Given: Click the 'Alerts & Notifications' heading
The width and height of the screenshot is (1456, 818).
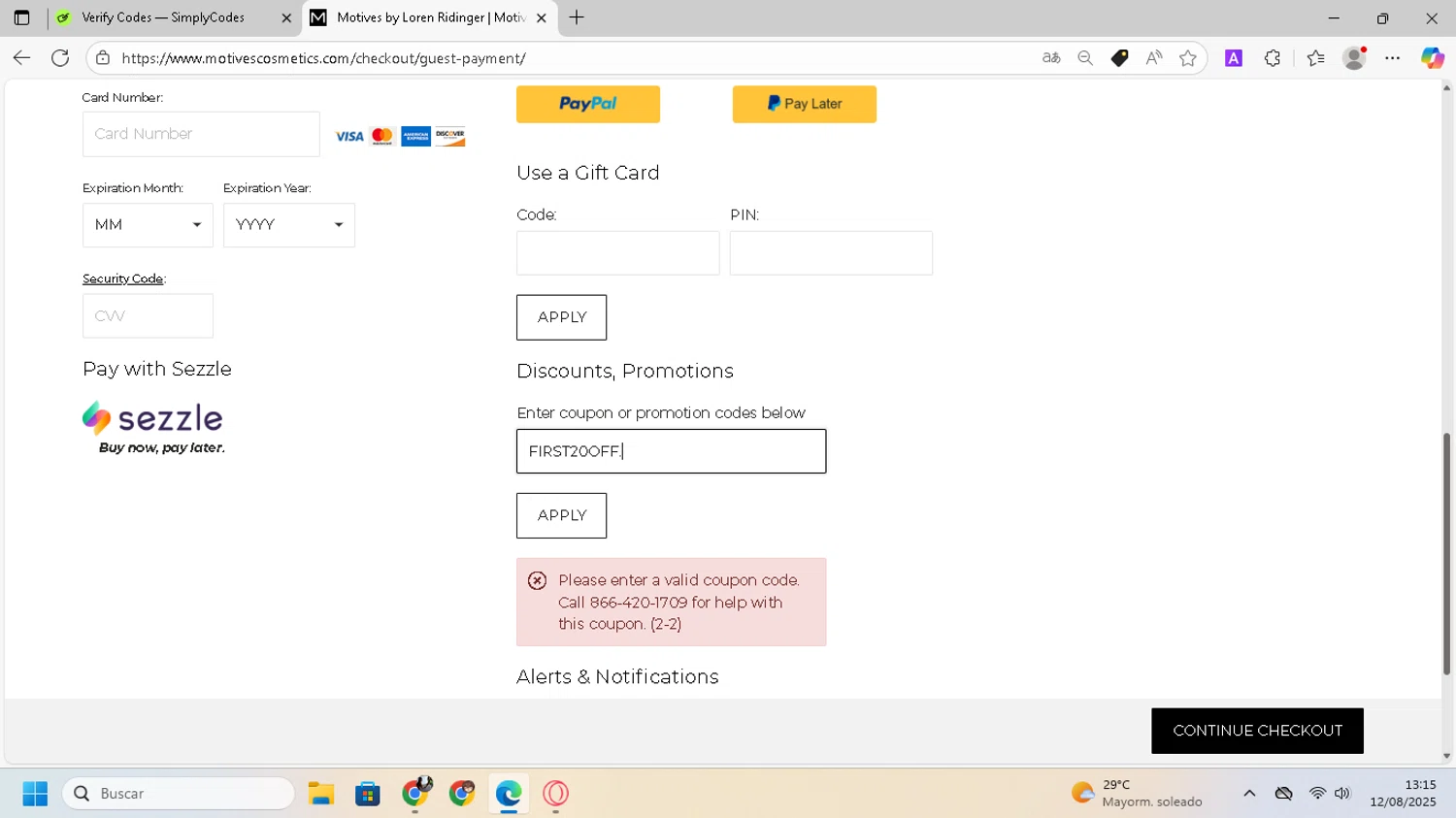Looking at the screenshot, I should (617, 677).
